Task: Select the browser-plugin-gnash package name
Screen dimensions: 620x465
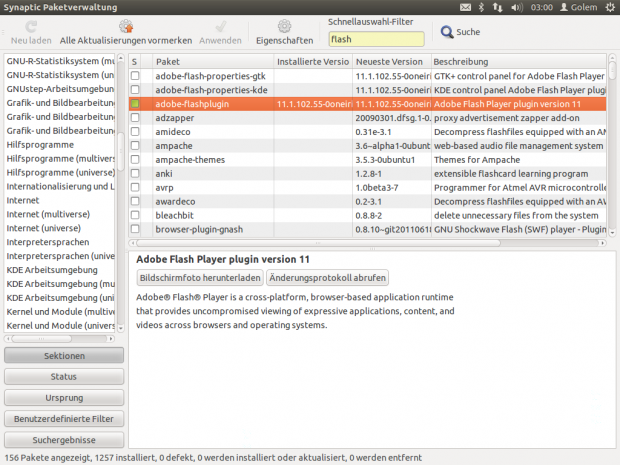Action: click(199, 229)
